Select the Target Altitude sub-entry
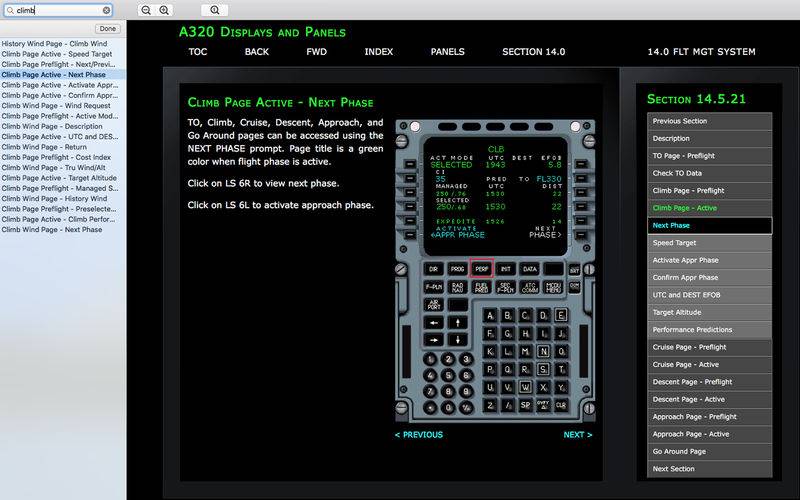 (x=709, y=312)
